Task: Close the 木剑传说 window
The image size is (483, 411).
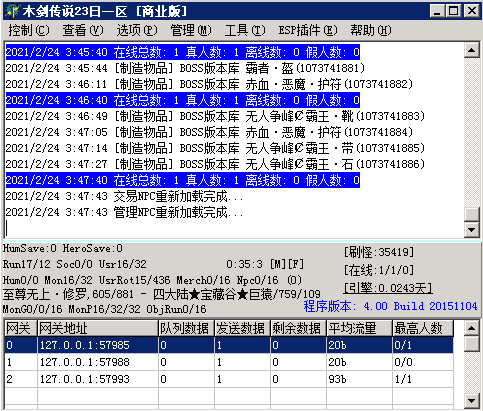Action: point(472,11)
